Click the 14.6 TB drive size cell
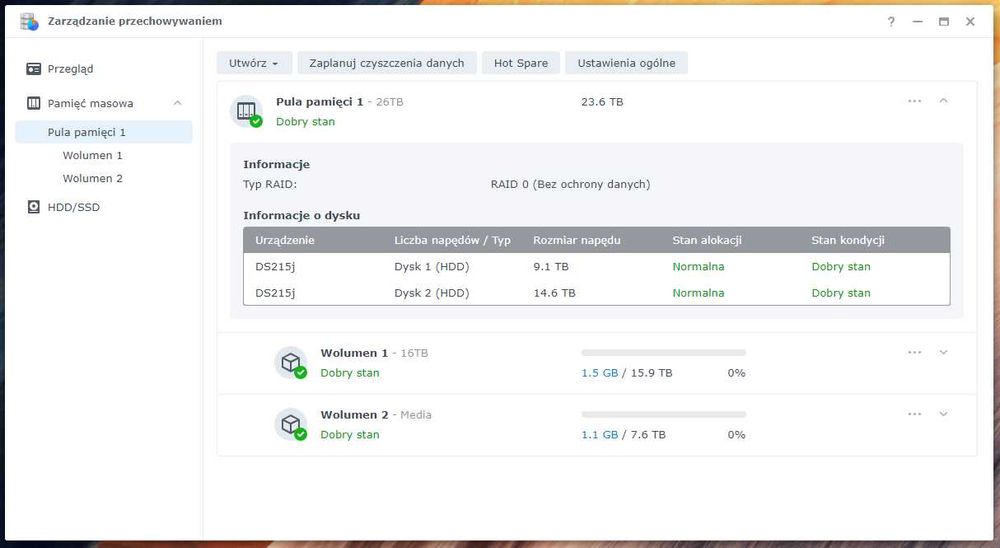Image resolution: width=1000 pixels, height=548 pixels. [554, 293]
